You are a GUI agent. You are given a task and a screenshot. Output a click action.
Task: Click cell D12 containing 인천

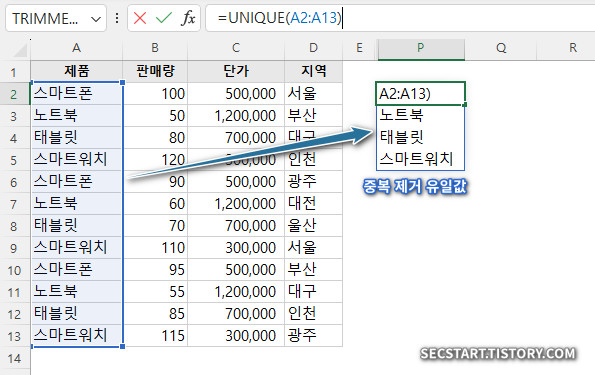313,314
